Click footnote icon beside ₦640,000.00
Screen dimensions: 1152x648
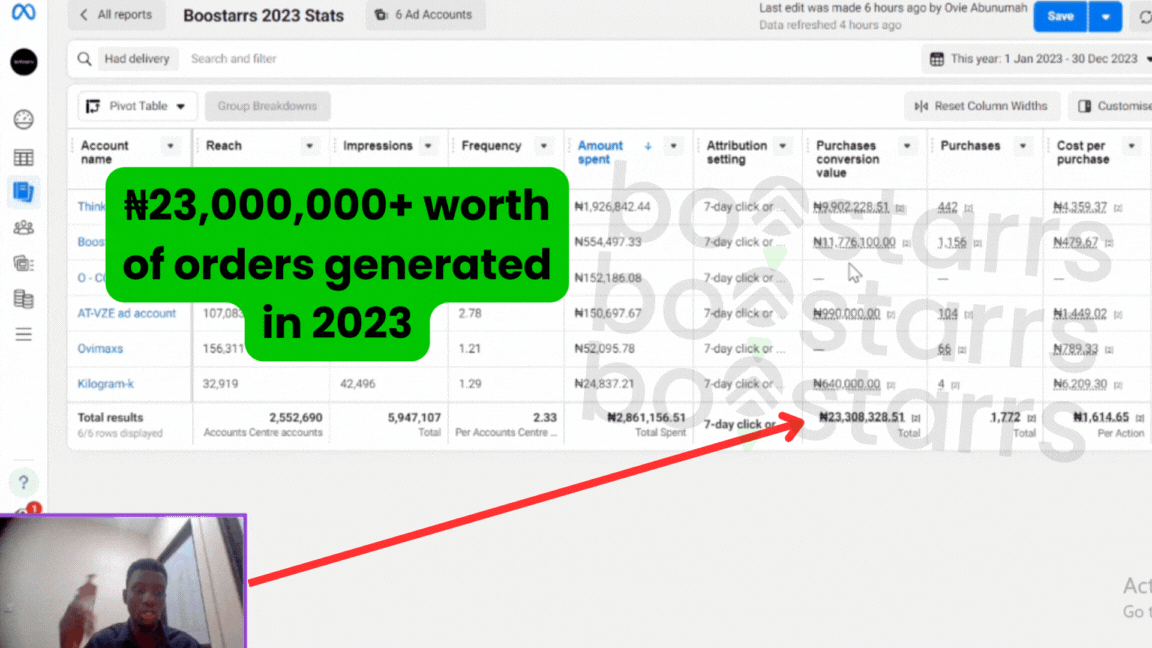coord(891,385)
